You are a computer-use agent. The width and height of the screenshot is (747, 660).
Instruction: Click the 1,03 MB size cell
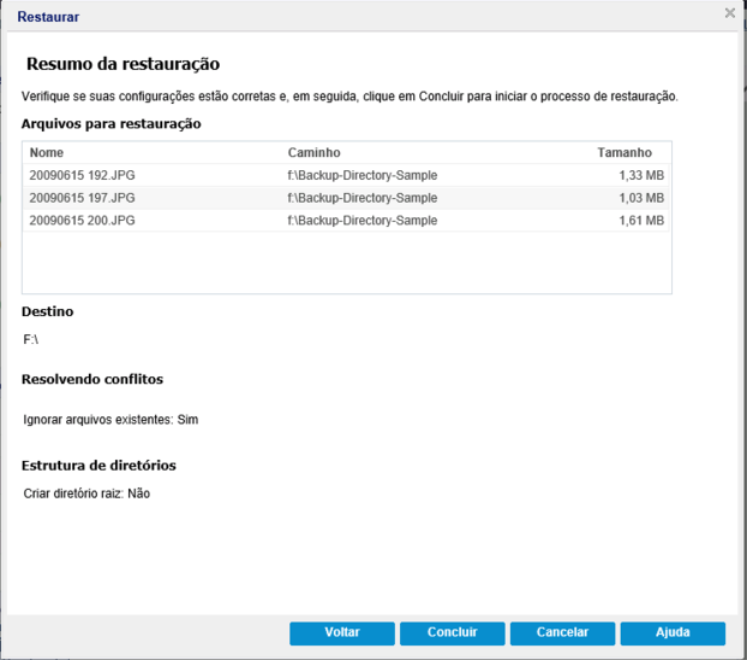(x=641, y=198)
